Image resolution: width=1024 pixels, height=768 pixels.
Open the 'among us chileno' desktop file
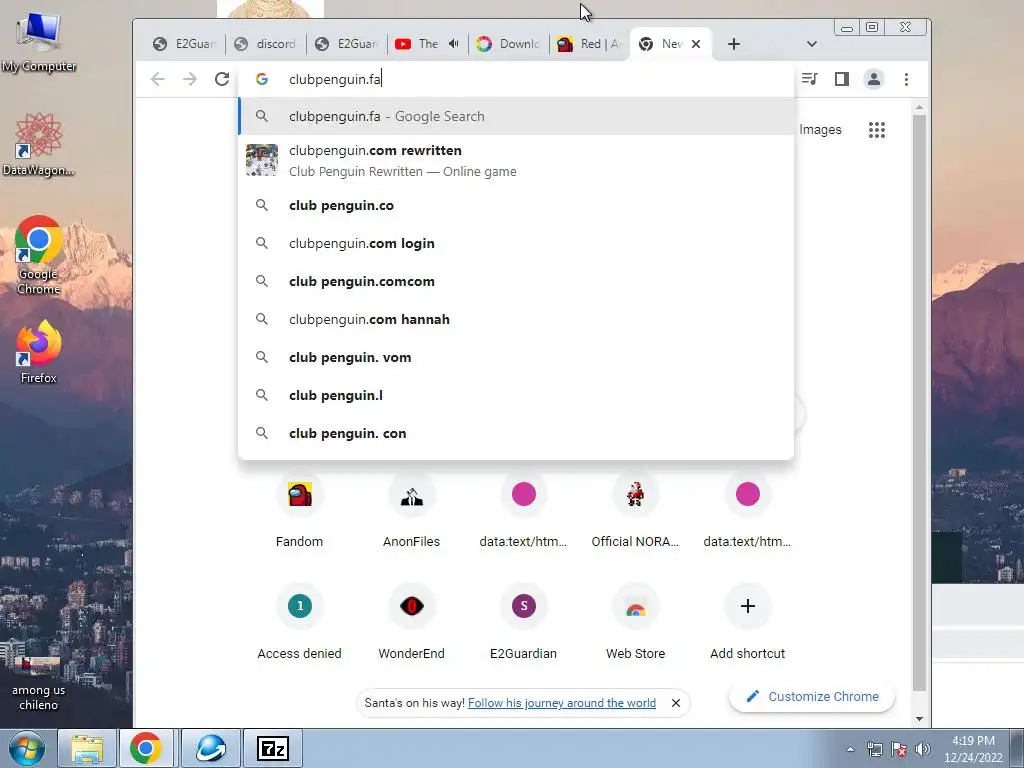pos(39,684)
